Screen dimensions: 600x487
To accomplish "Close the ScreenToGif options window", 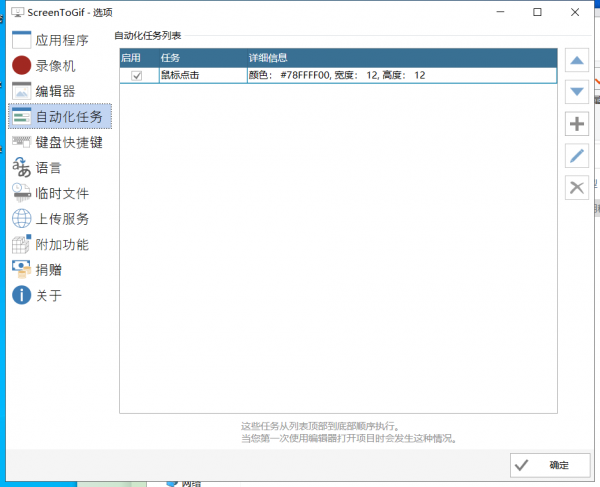I will coord(575,12).
